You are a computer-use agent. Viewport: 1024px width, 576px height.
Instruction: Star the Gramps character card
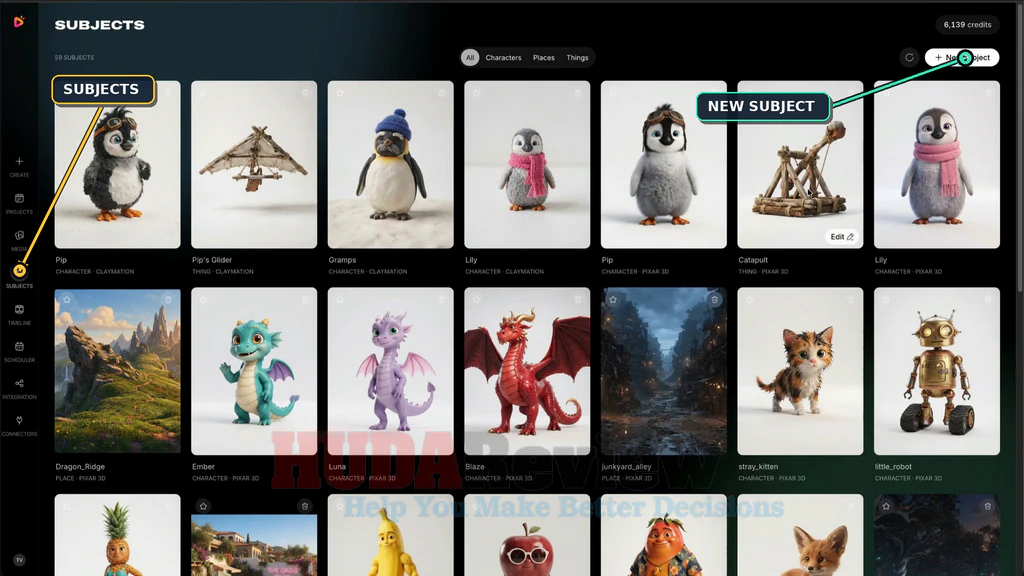click(340, 93)
